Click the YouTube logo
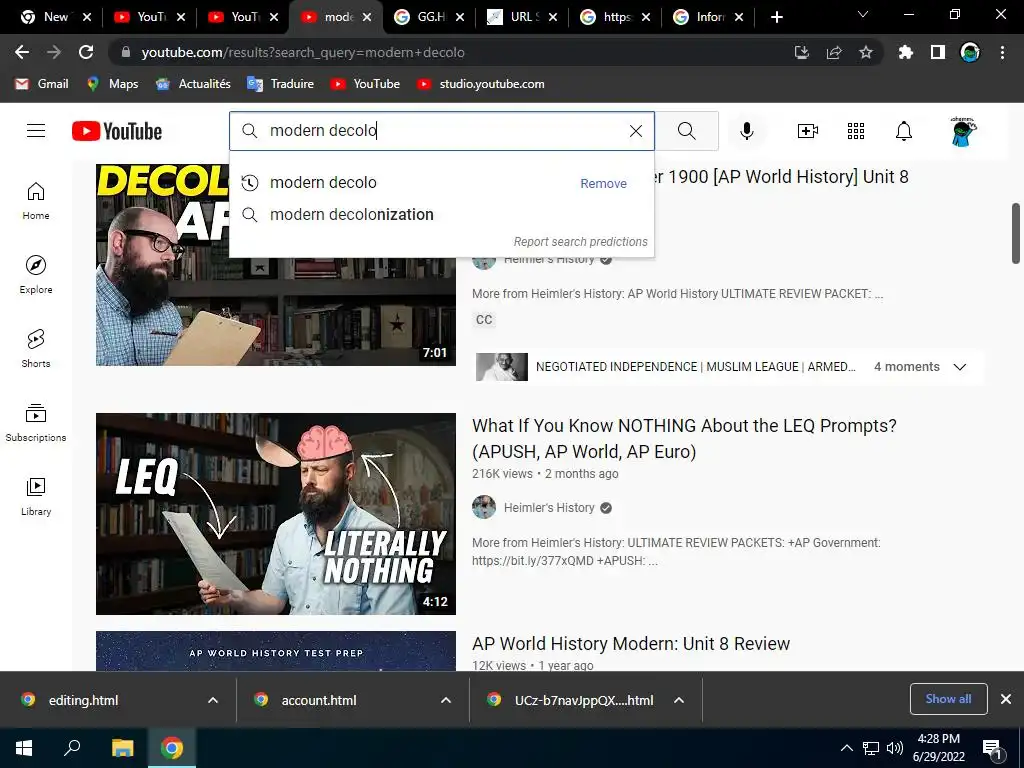This screenshot has height=768, width=1024. pos(117,131)
